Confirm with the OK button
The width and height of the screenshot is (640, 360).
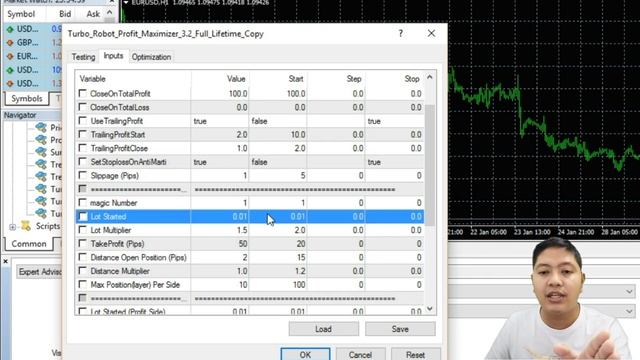(305, 354)
